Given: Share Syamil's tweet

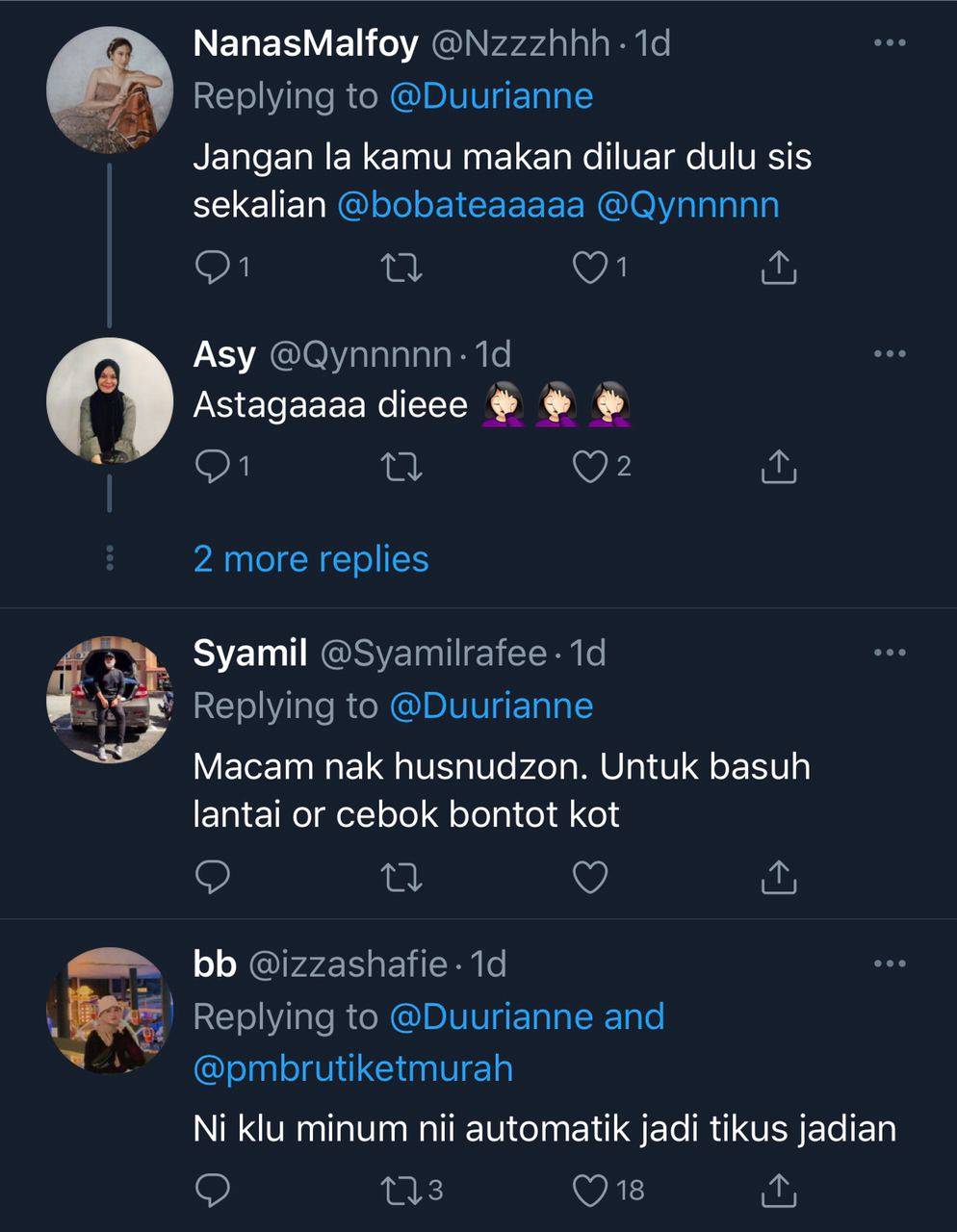Looking at the screenshot, I should (x=778, y=877).
